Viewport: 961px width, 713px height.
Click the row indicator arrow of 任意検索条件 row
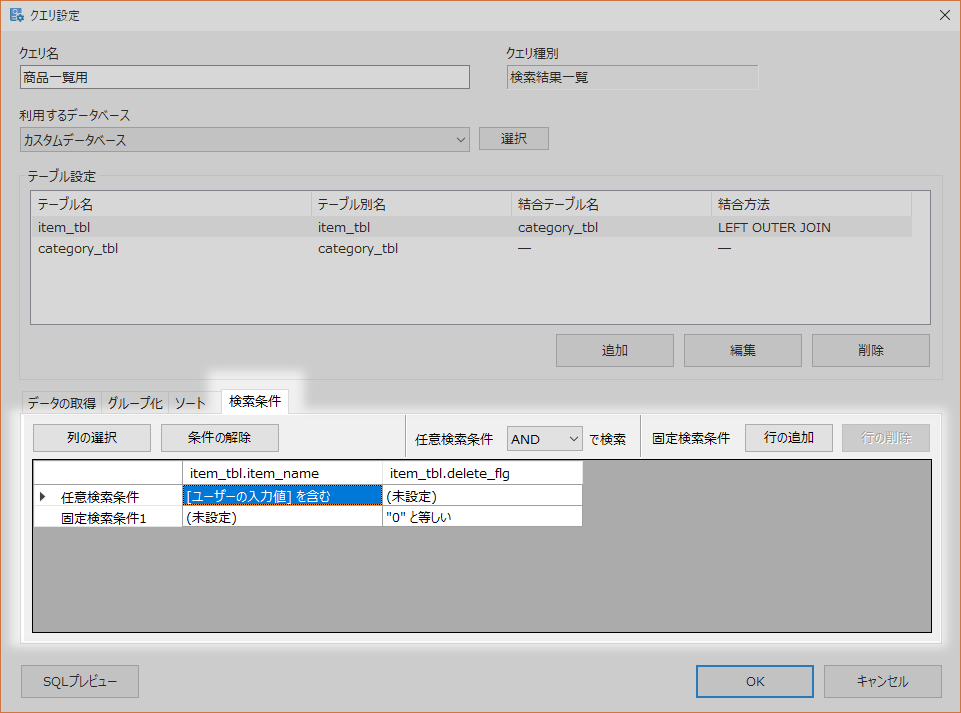coord(42,496)
